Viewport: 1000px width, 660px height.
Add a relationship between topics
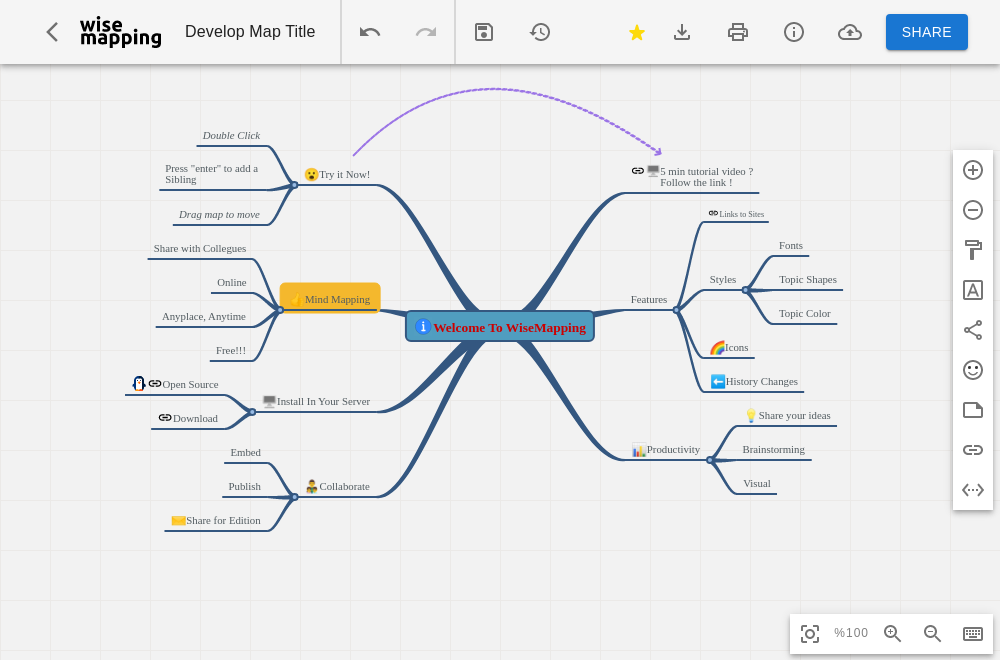[973, 490]
